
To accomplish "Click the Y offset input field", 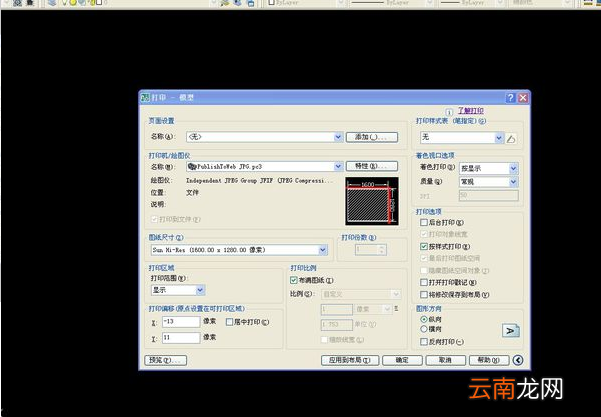I will pyautogui.click(x=181, y=337).
